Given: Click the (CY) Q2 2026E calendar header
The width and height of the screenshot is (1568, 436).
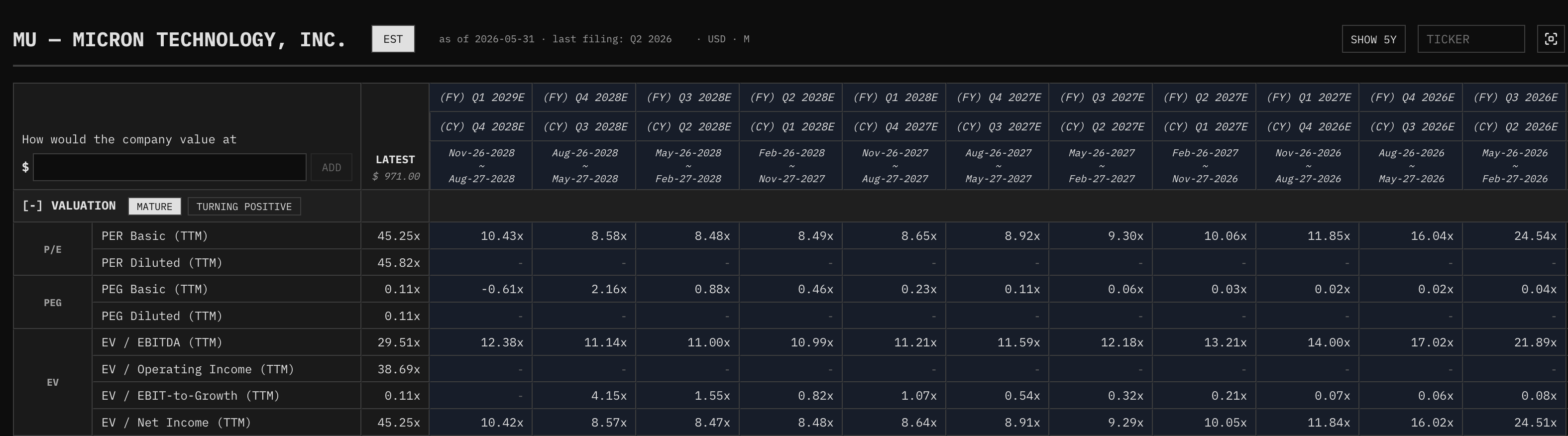Looking at the screenshot, I should pos(1514,126).
